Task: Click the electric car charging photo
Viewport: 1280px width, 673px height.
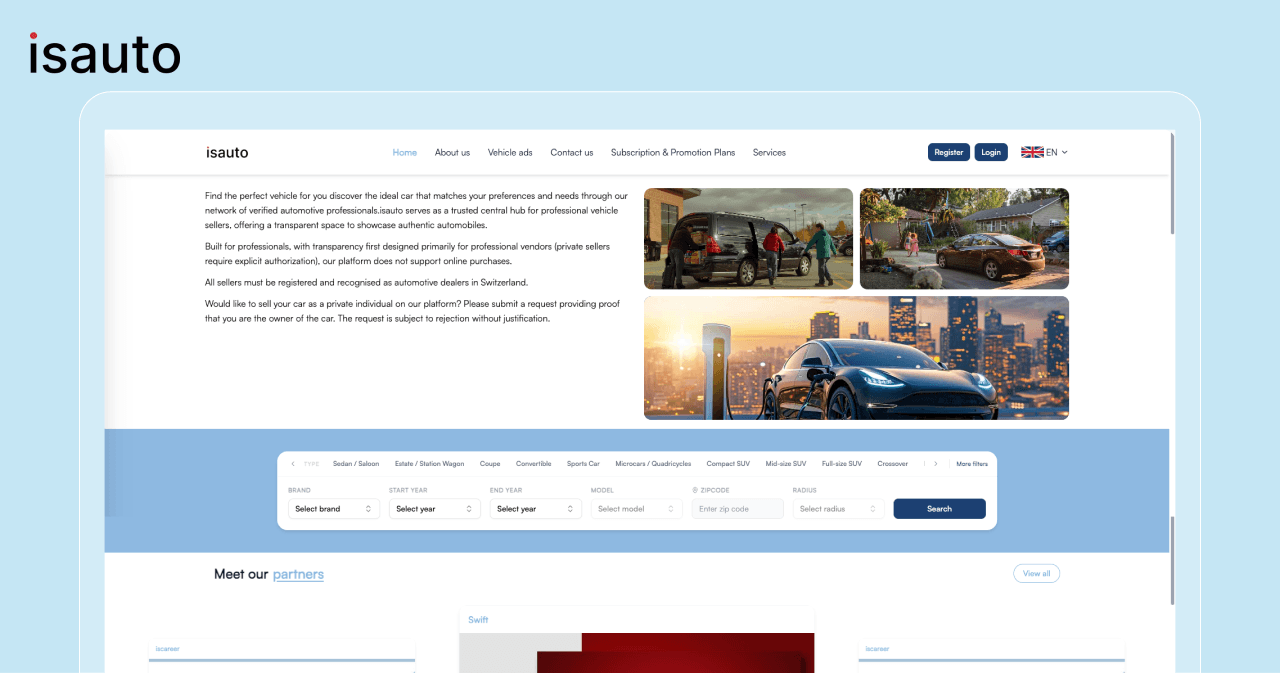Action: coord(856,358)
